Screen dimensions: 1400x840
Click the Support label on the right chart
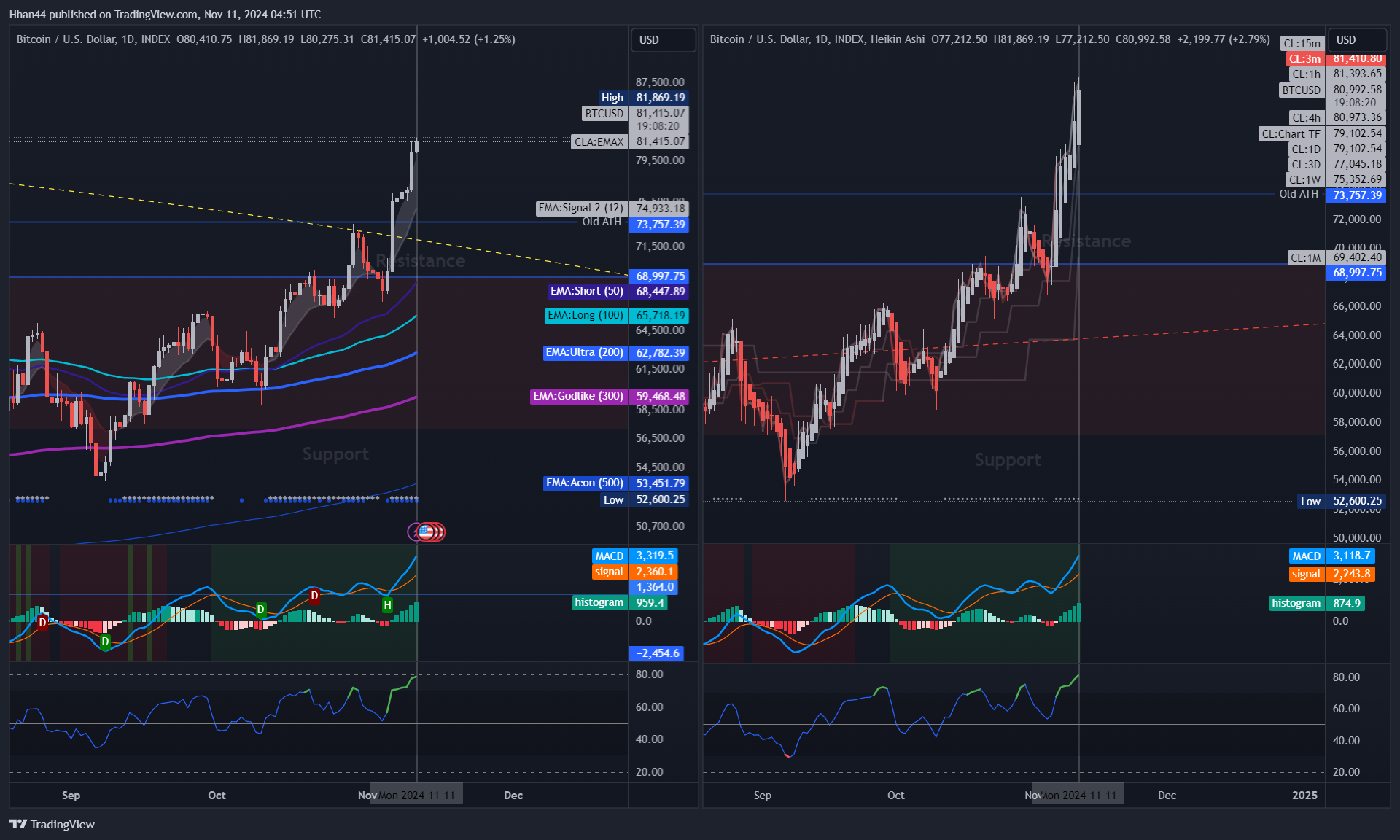pyautogui.click(x=1008, y=460)
